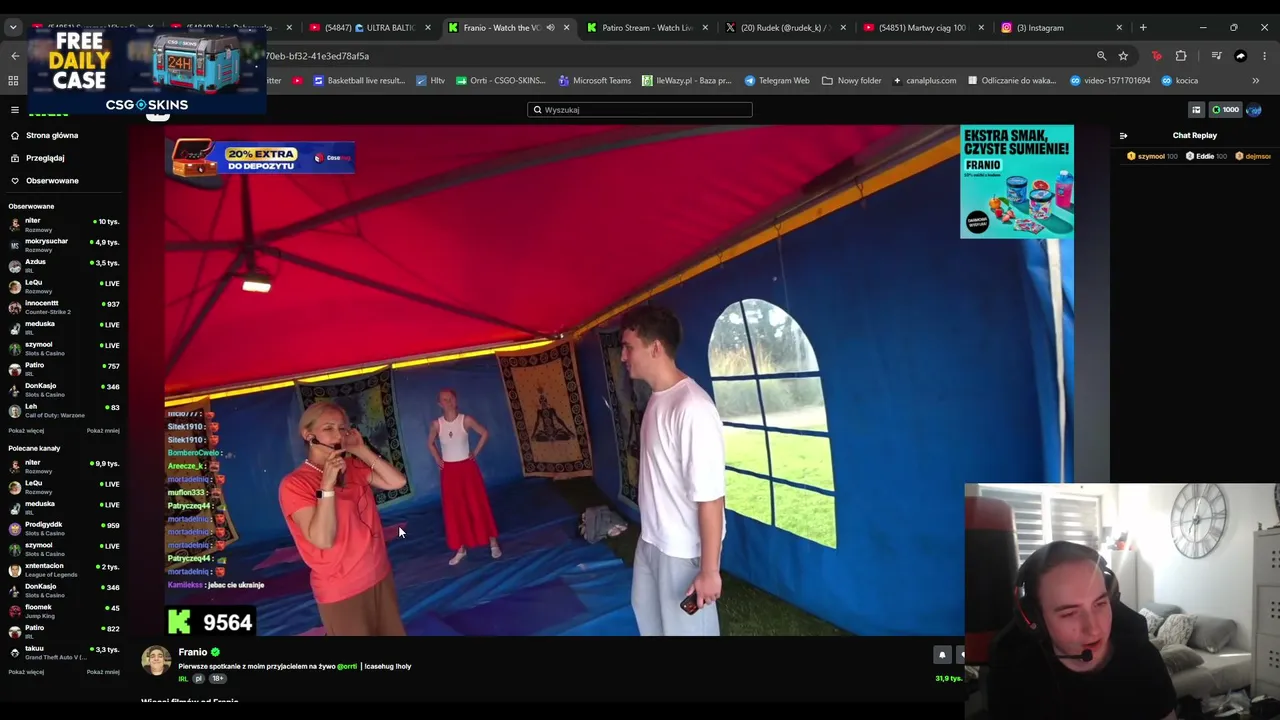Click the Free Daily Case CSGO-Skins ad
This screenshot has width=1280, height=720.
pyautogui.click(x=147, y=71)
